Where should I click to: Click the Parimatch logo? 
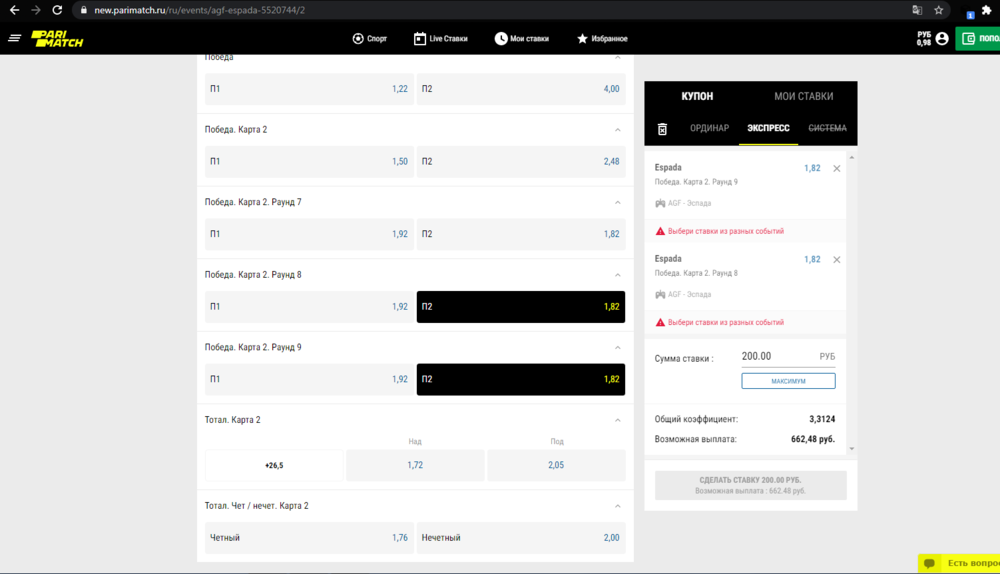[57, 39]
